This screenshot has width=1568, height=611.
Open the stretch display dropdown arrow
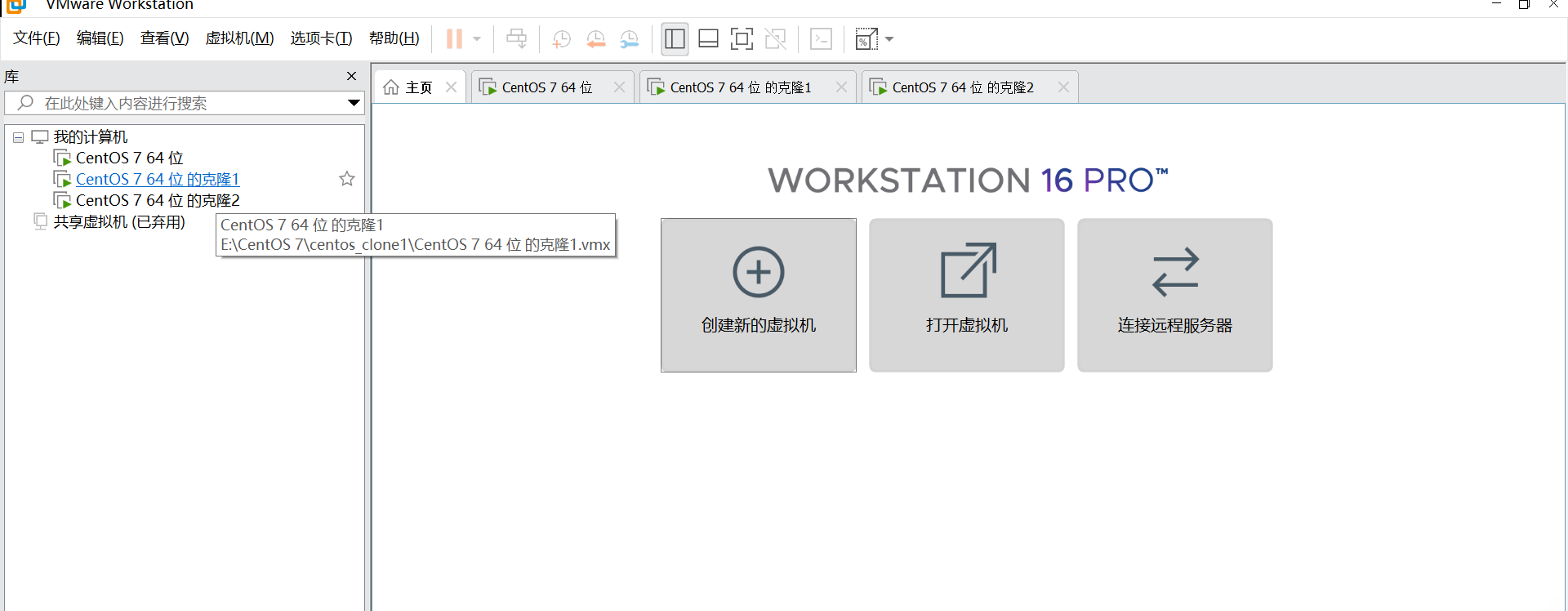889,38
